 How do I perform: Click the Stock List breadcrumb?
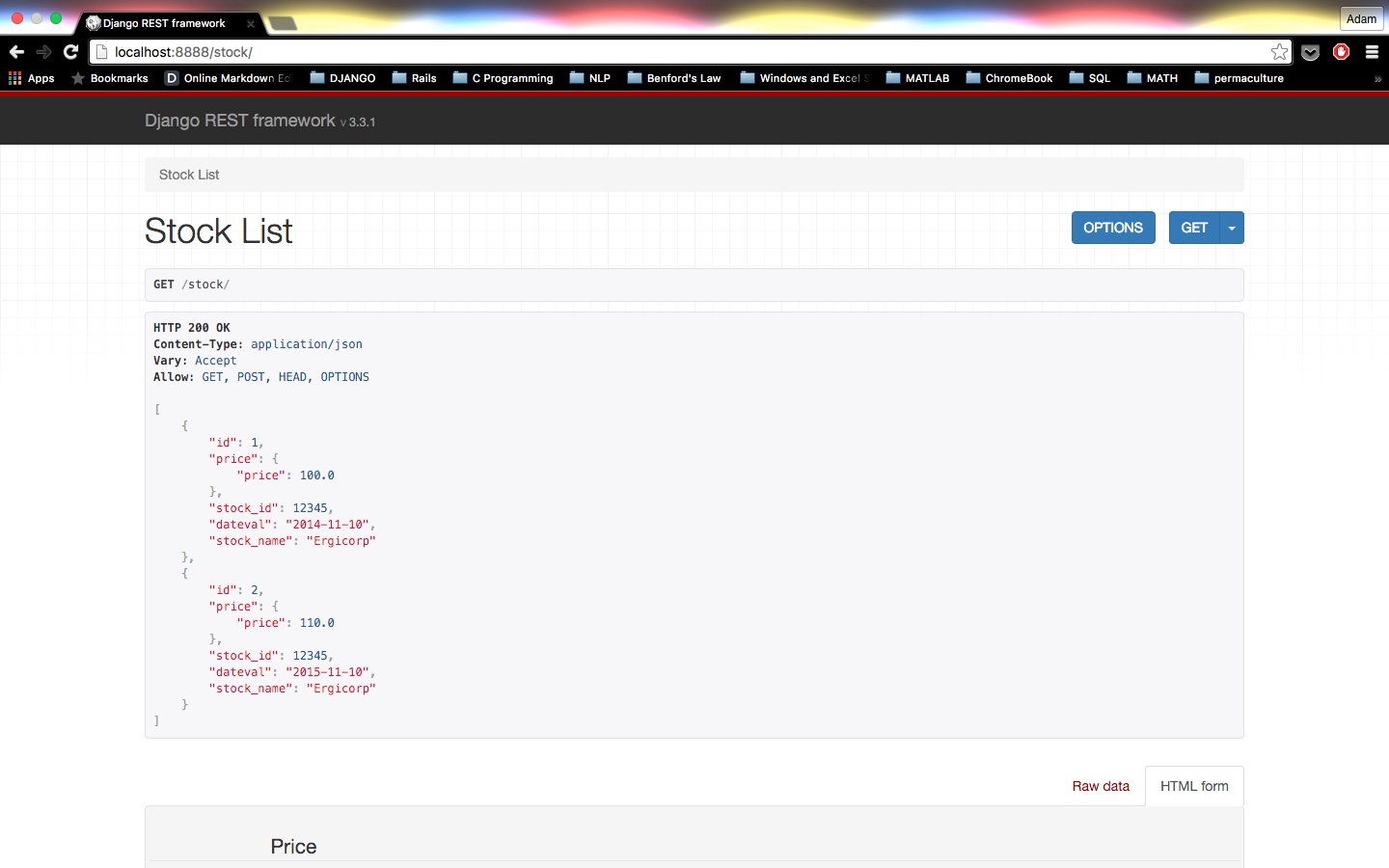(x=189, y=175)
